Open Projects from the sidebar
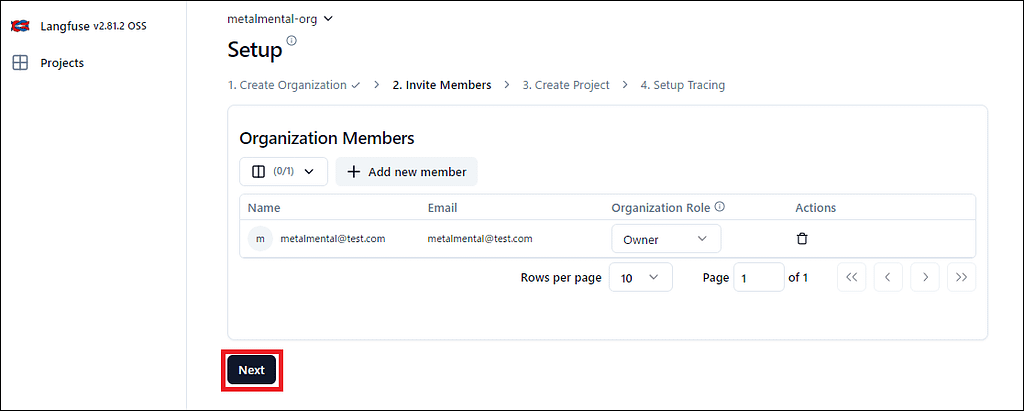This screenshot has width=1024, height=411. [61, 63]
